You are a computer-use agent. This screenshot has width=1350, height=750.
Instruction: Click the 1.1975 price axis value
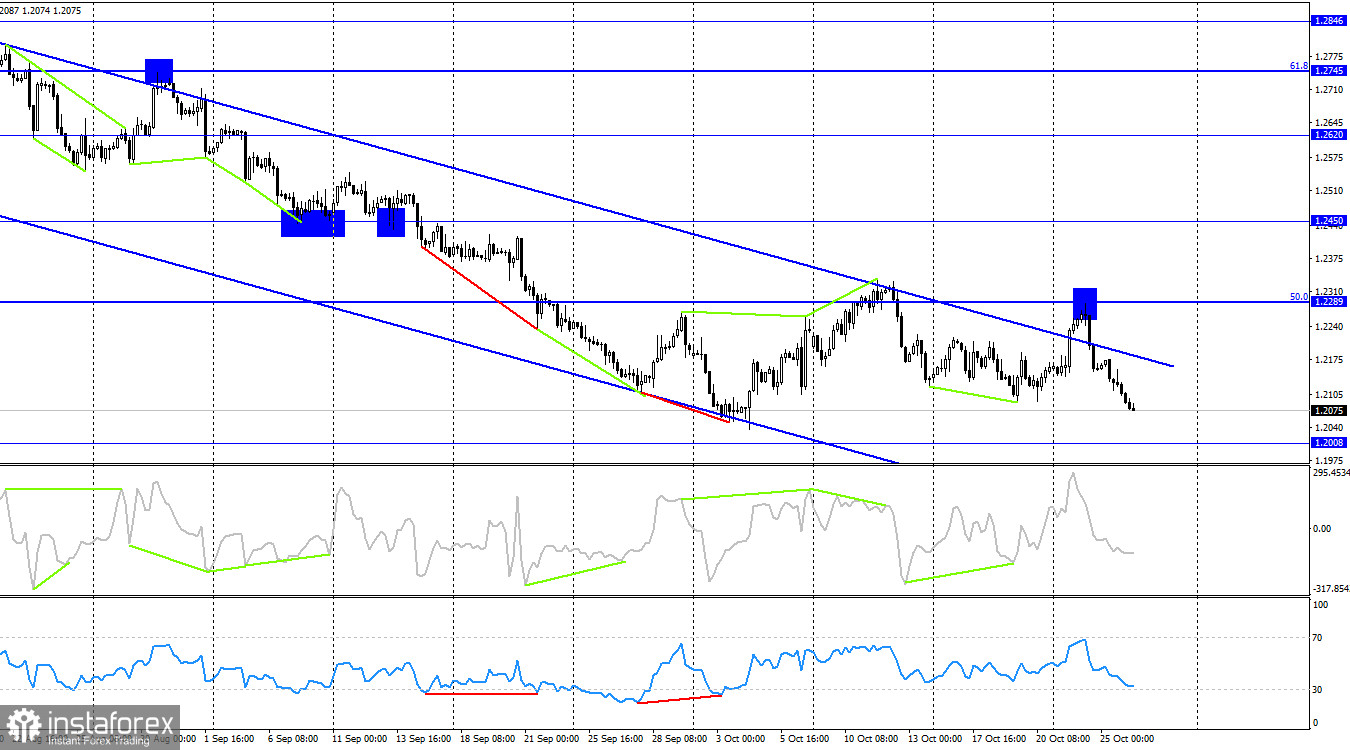click(x=1330, y=459)
